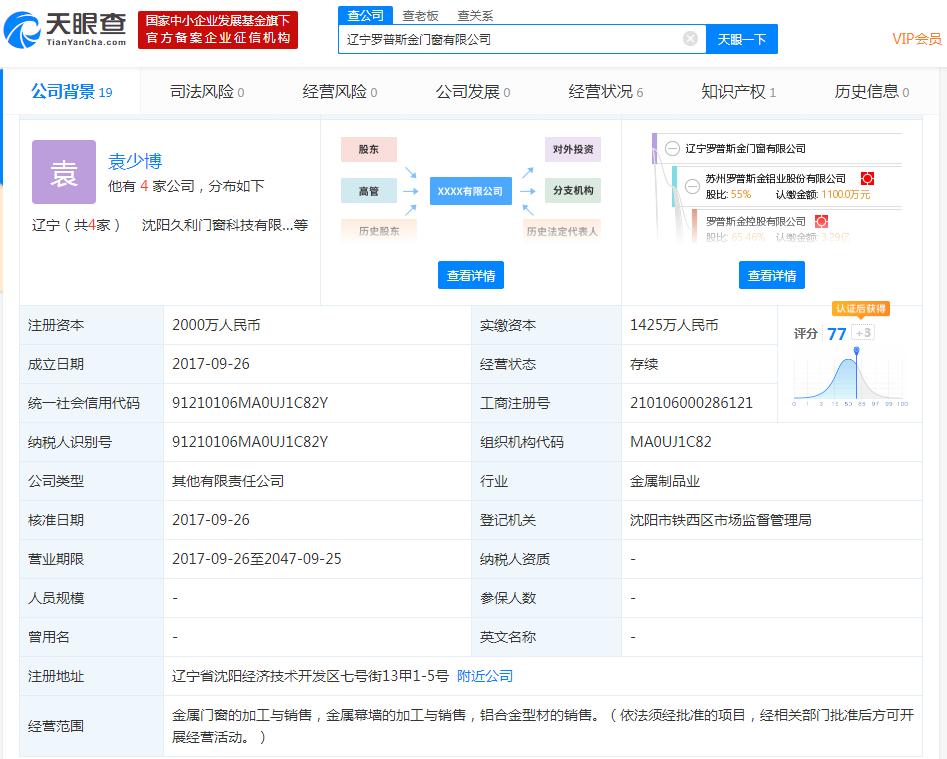
Task: Click the score value 77
Action: (x=836, y=334)
